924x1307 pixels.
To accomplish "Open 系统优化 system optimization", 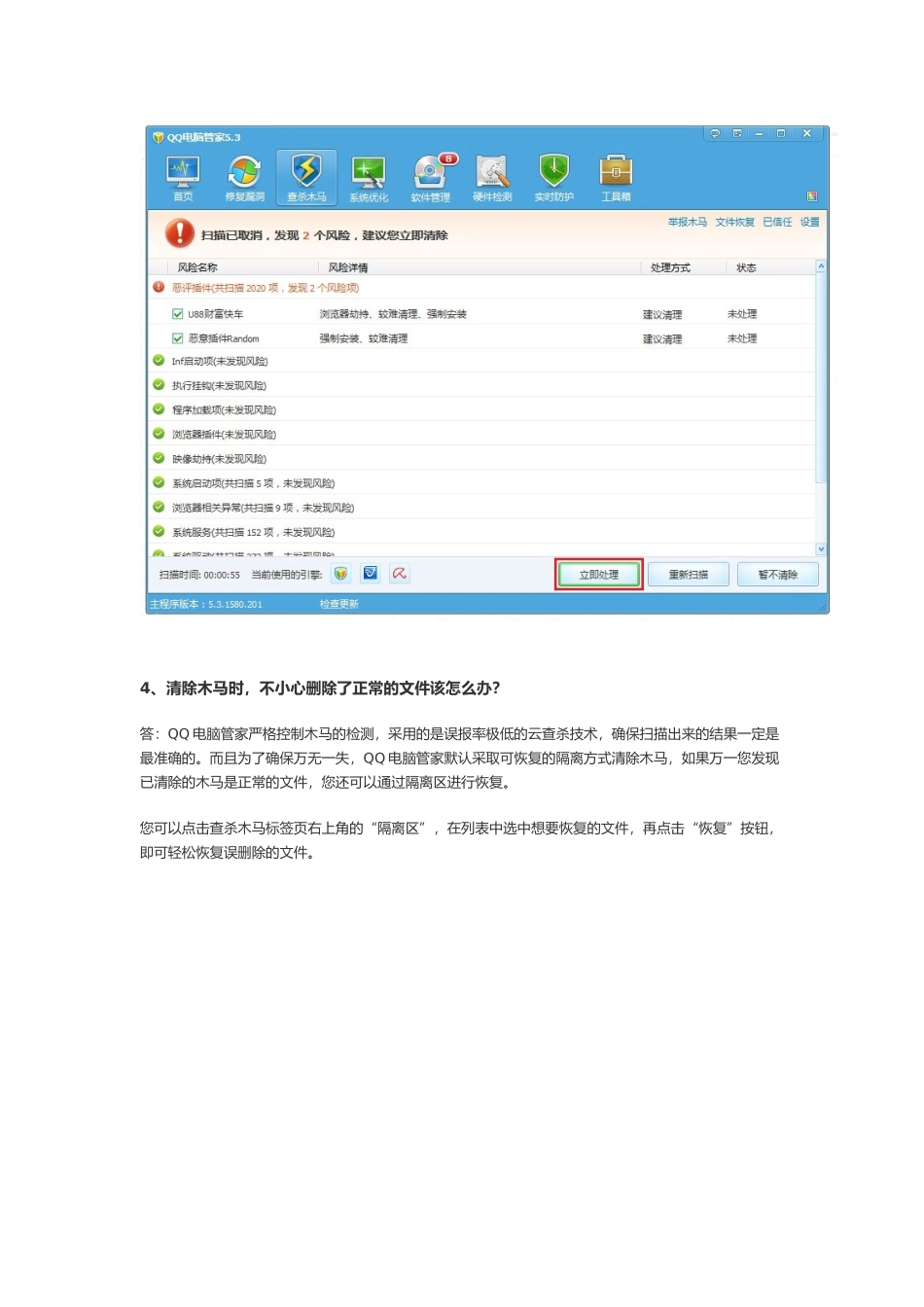I will tap(369, 178).
